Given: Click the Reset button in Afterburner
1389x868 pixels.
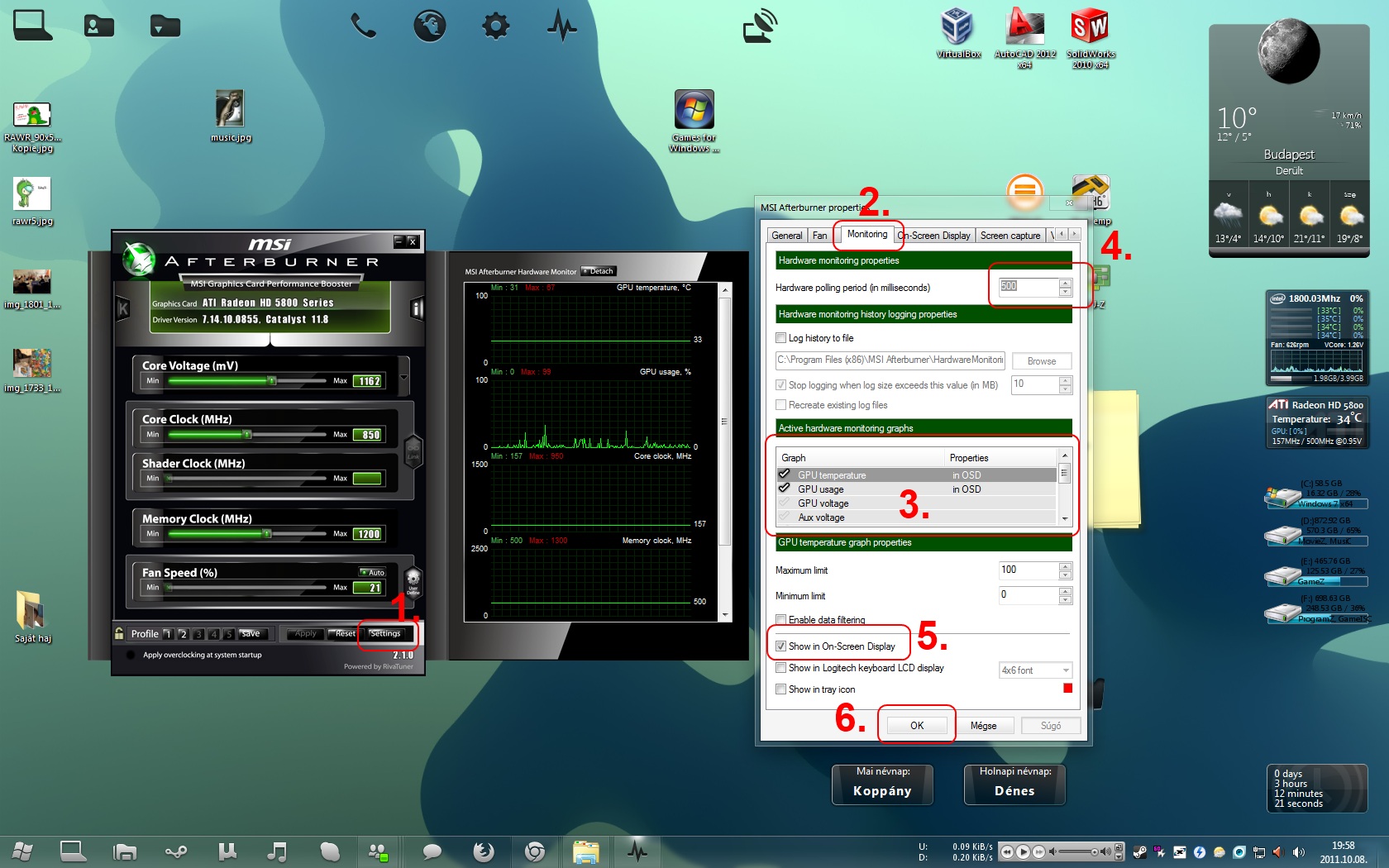Looking at the screenshot, I should 345,634.
